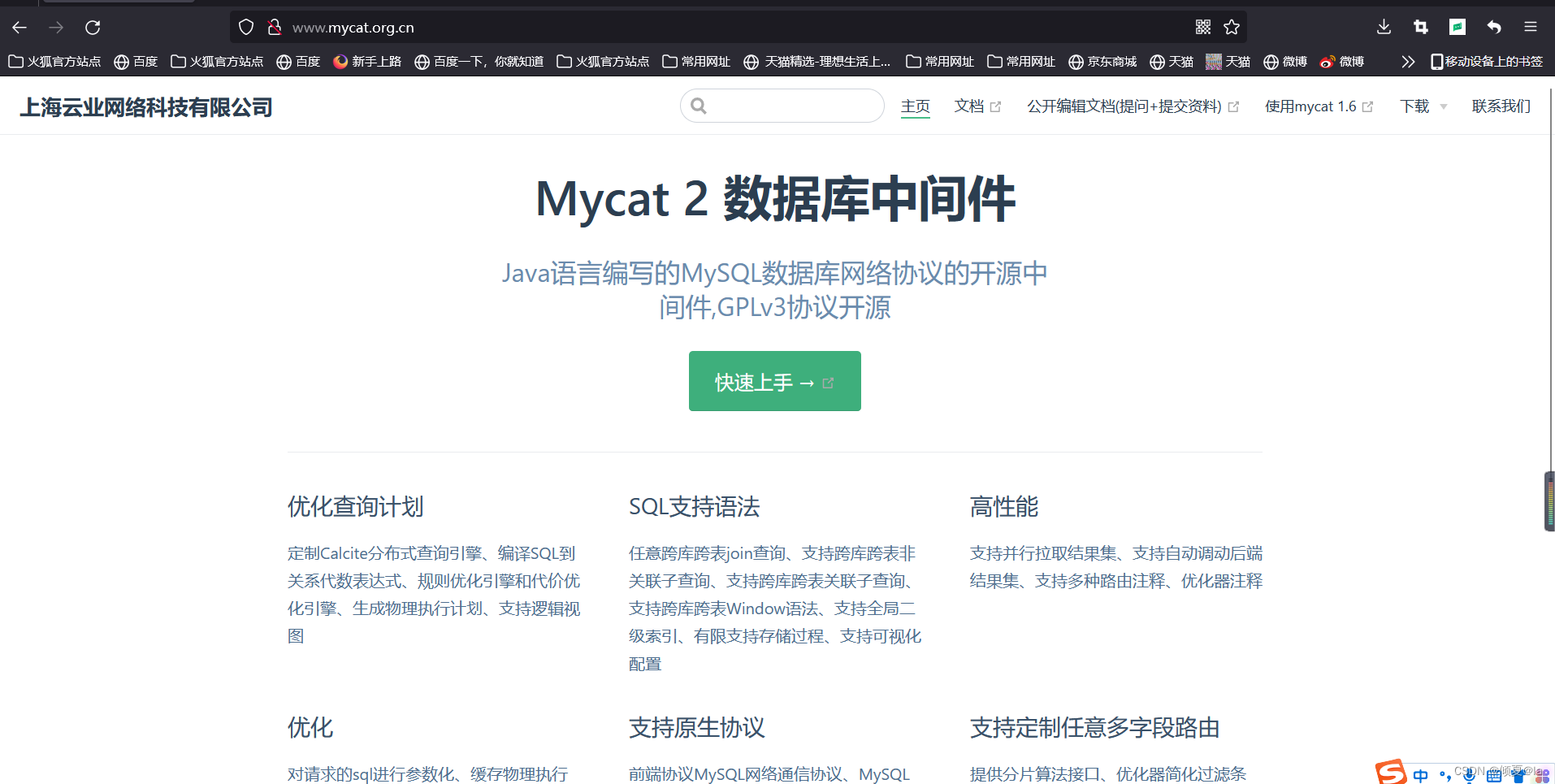This screenshot has height=784, width=1555.
Task: Click the Sogou input method S logo
Action: (1390, 773)
